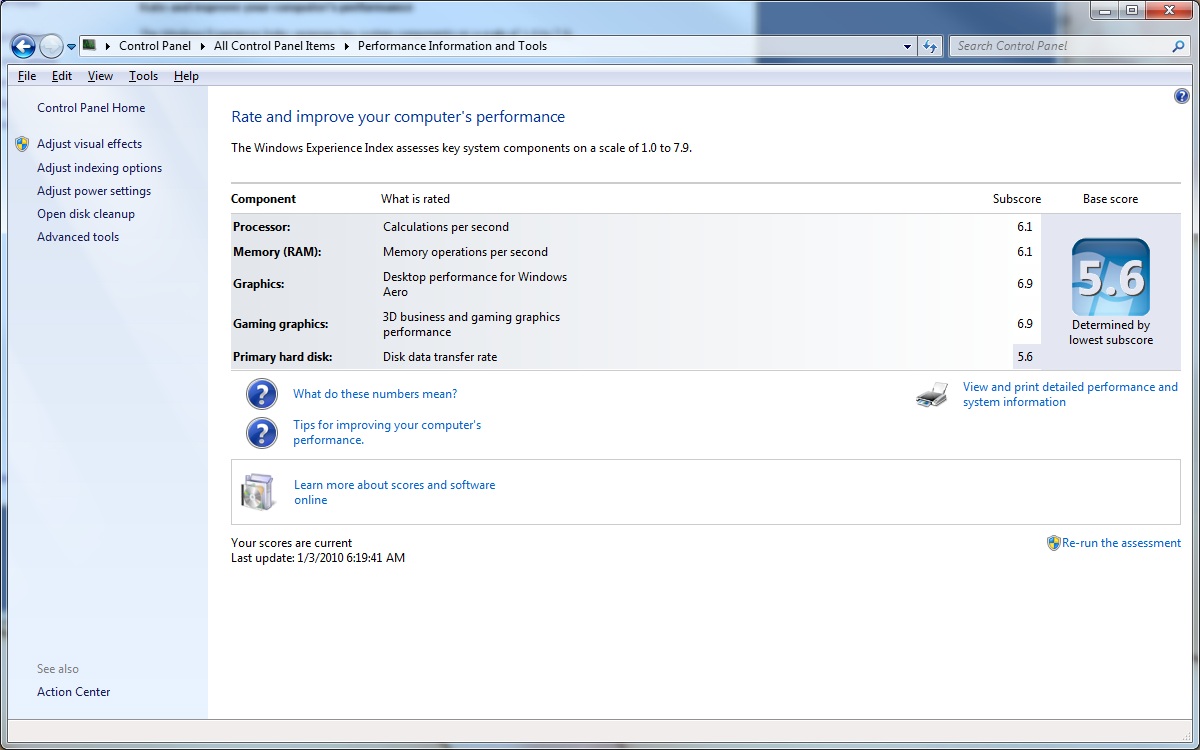Click the refresh button beside address bar
The image size is (1200, 750).
coord(931,46)
